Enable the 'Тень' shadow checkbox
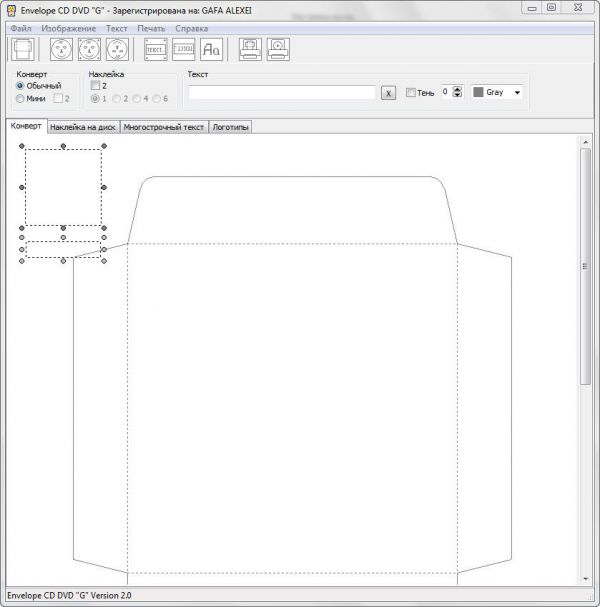The width and height of the screenshot is (600, 607). (x=410, y=93)
